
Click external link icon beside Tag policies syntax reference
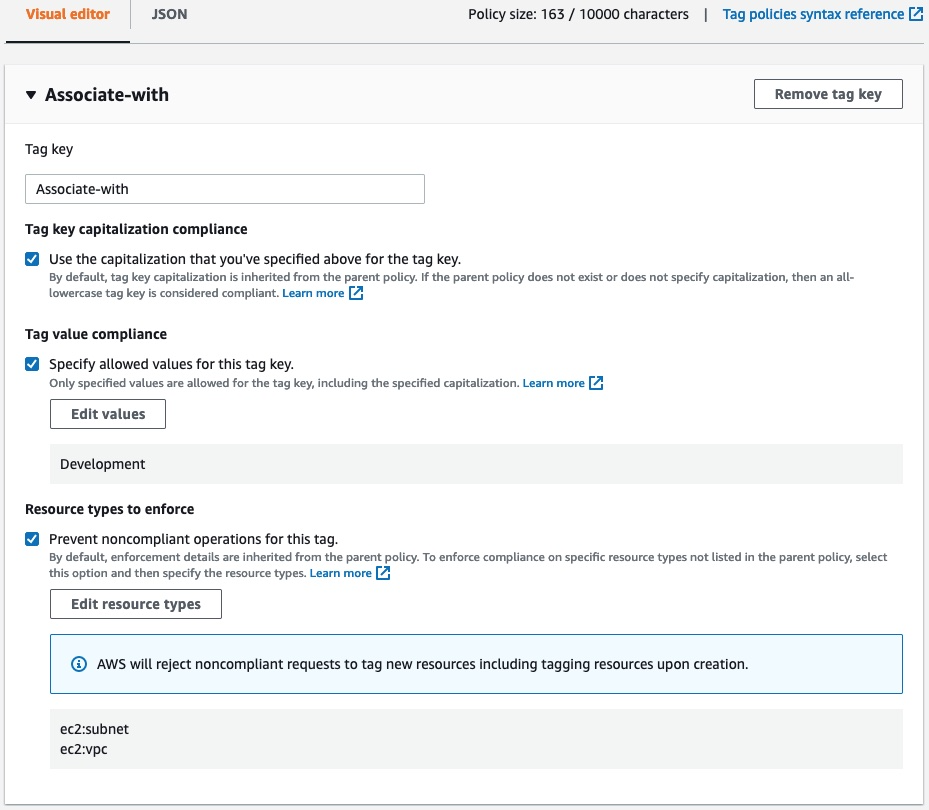916,13
